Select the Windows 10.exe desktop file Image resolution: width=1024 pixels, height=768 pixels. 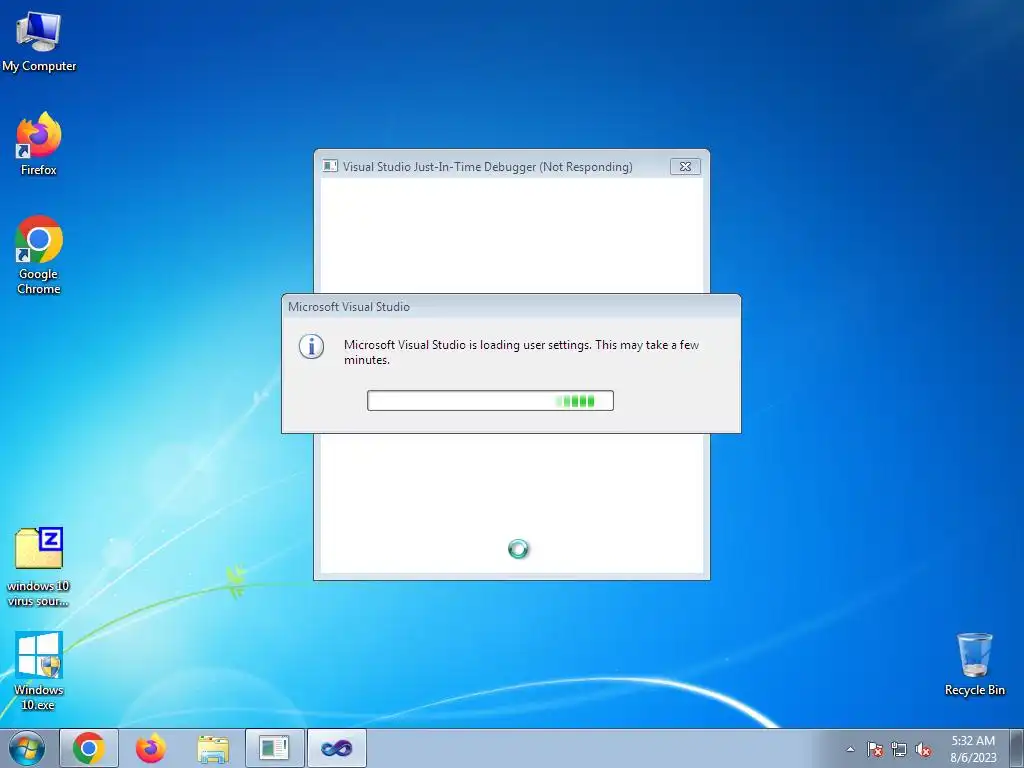pyautogui.click(x=39, y=671)
